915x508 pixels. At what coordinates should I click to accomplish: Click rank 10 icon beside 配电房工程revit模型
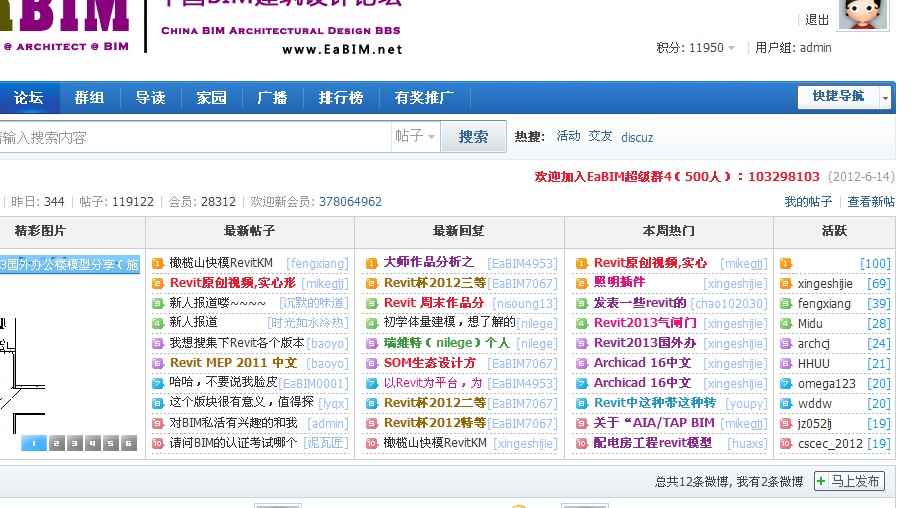[581, 443]
